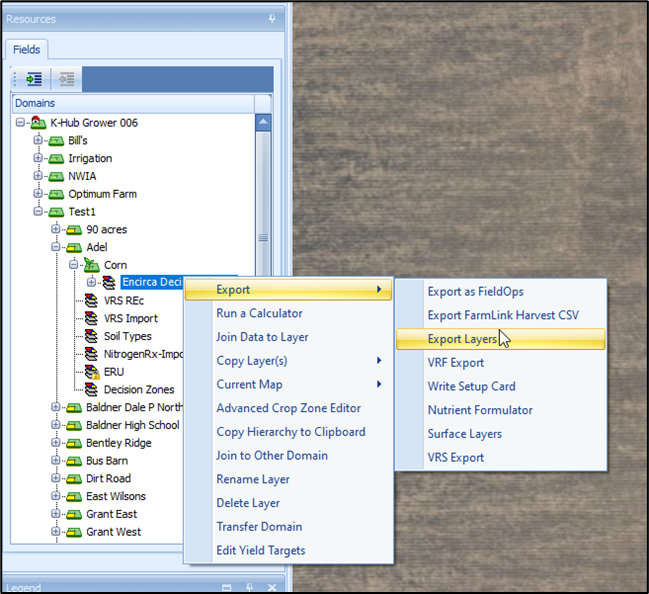
Task: Expand the Dirt Road field node
Action: tap(55, 478)
